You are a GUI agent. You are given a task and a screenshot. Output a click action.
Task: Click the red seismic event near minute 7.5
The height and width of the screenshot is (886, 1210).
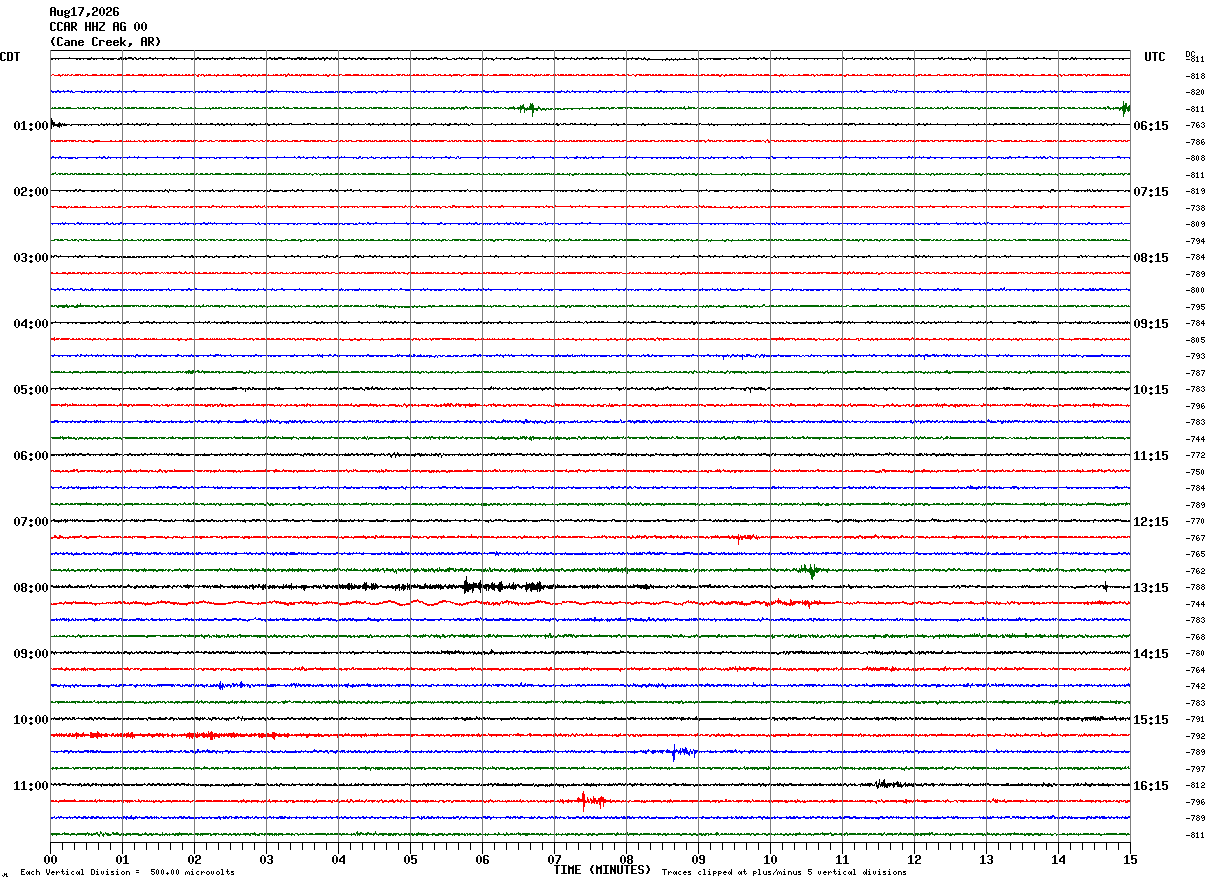pyautogui.click(x=591, y=800)
